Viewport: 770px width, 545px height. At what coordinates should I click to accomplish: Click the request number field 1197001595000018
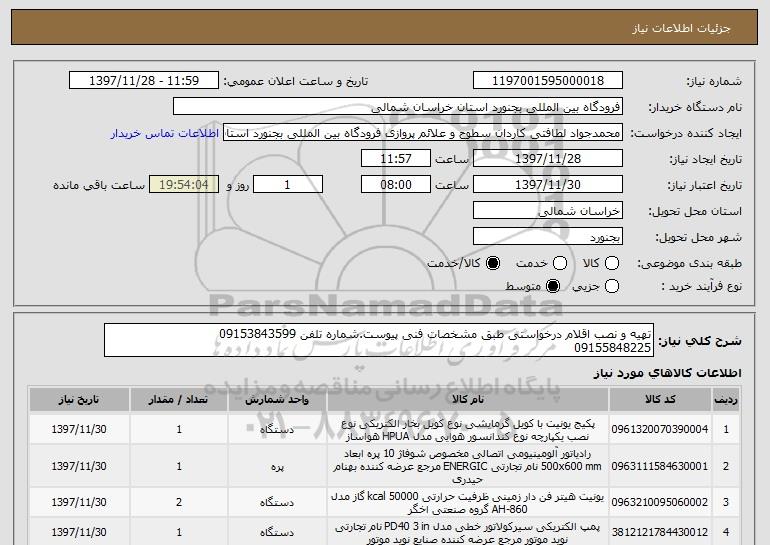pos(548,81)
